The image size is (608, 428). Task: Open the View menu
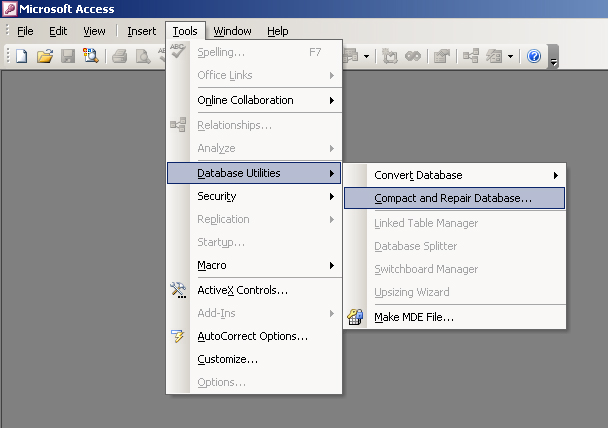coord(94,31)
